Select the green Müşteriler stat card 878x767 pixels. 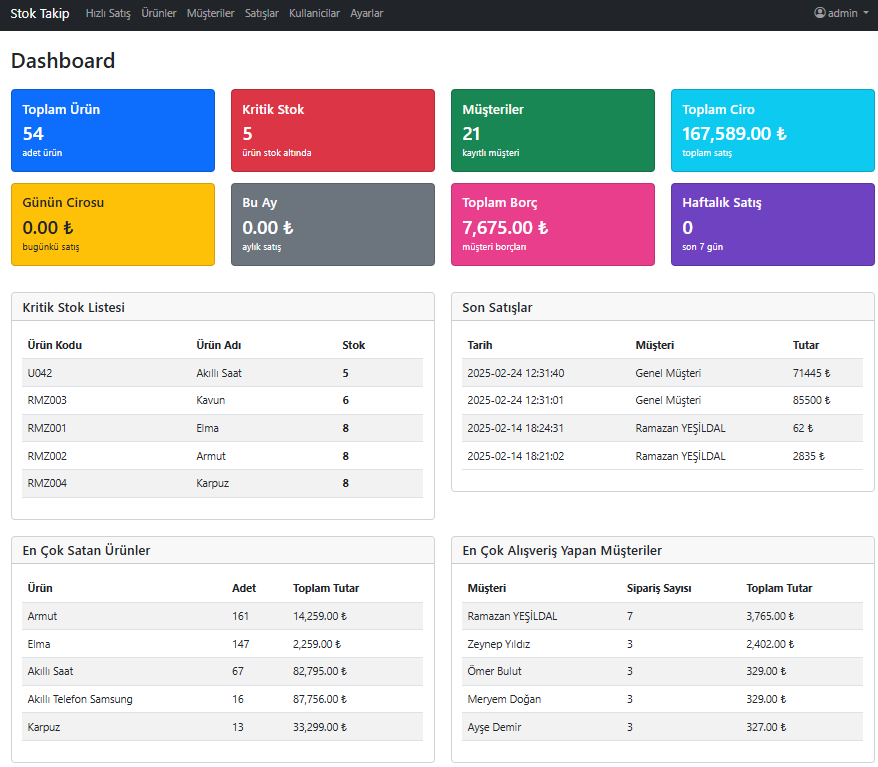click(x=553, y=131)
